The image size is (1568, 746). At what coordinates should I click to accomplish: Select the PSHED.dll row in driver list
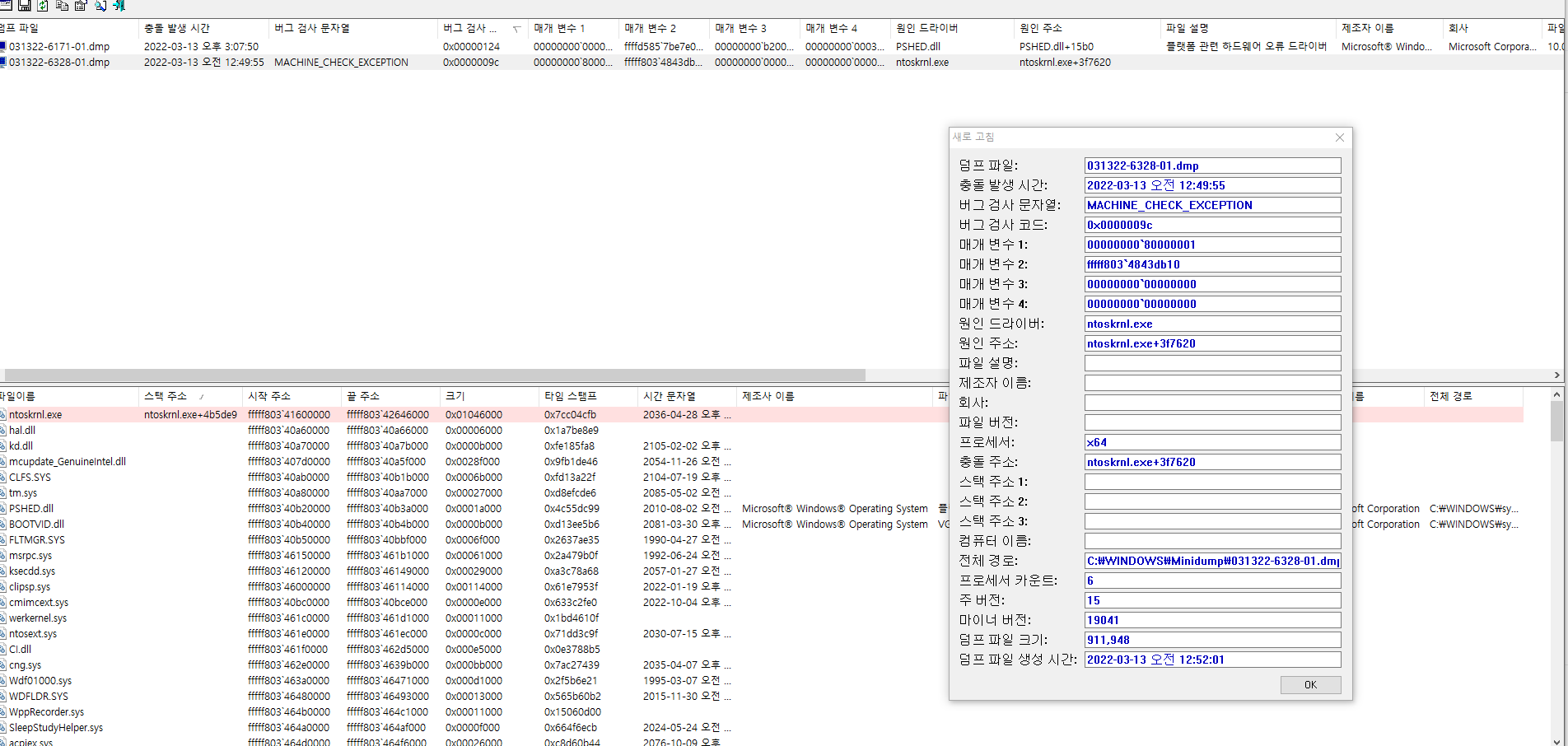tap(31, 509)
